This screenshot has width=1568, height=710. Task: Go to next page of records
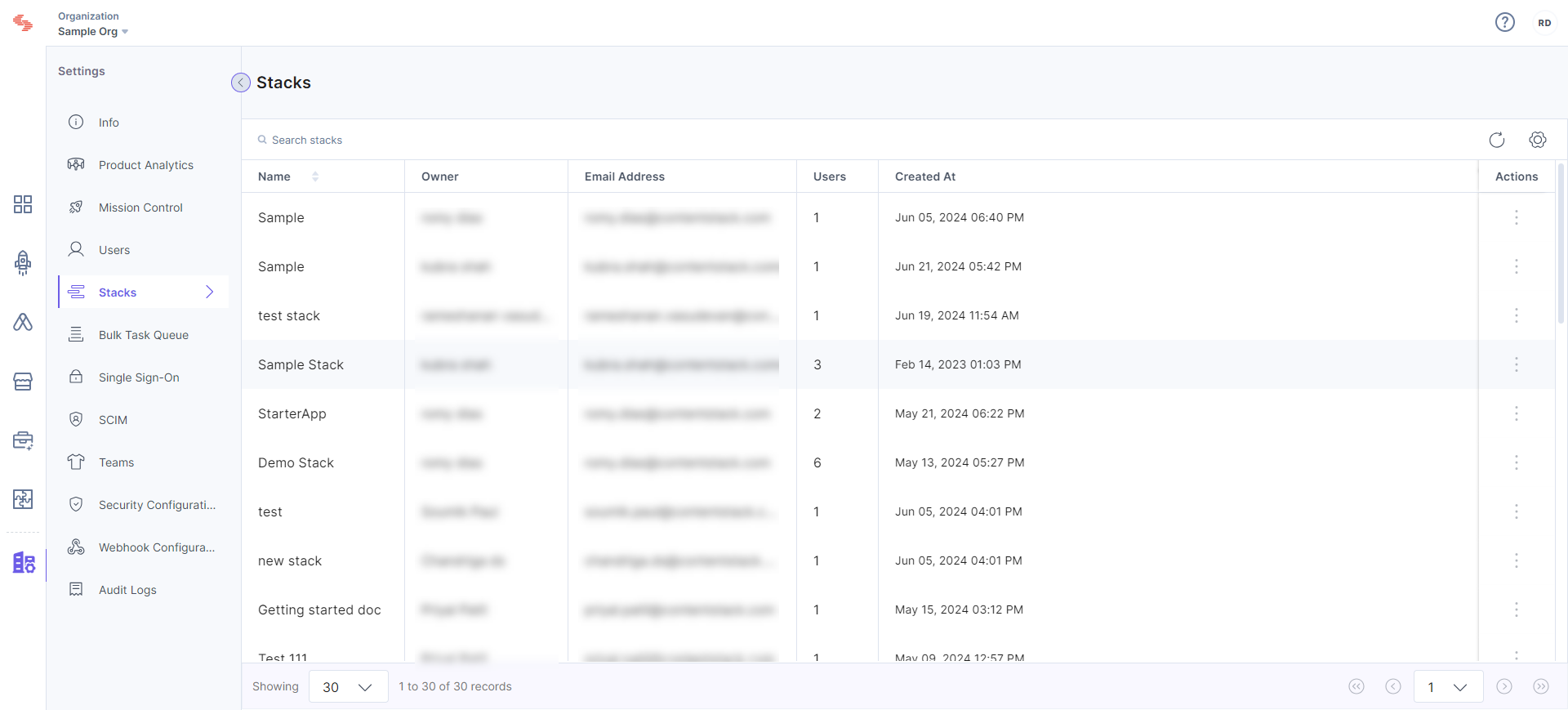pos(1504,686)
